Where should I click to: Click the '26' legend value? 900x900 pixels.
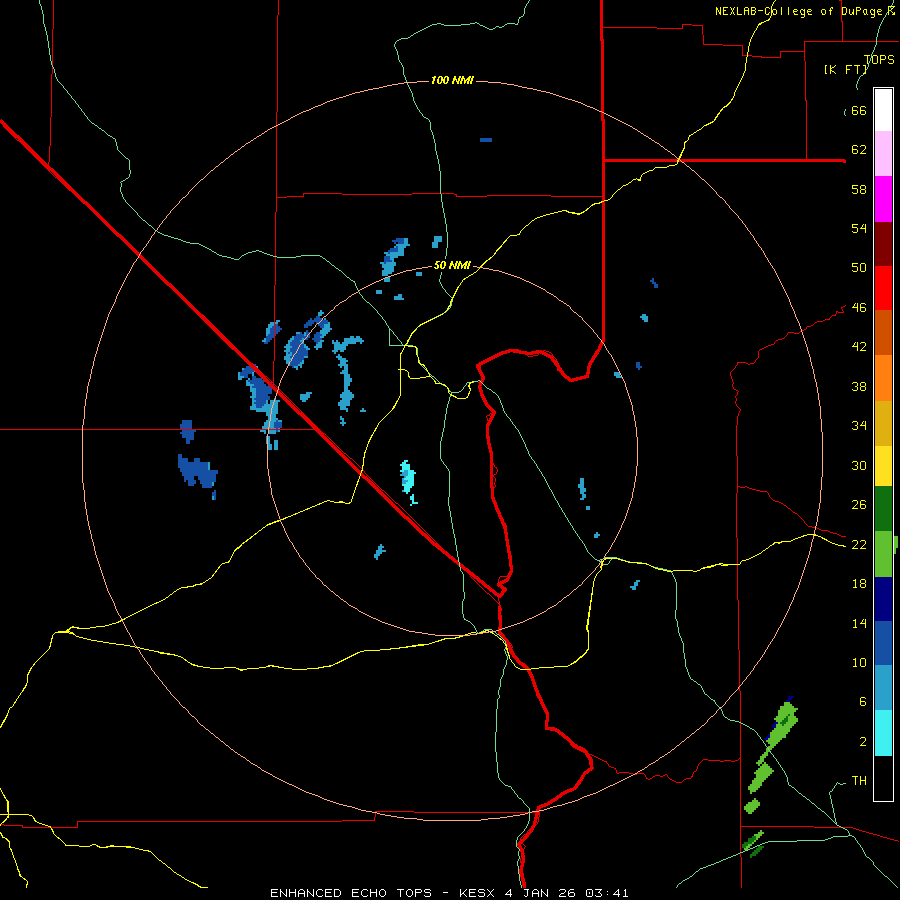pos(859,505)
